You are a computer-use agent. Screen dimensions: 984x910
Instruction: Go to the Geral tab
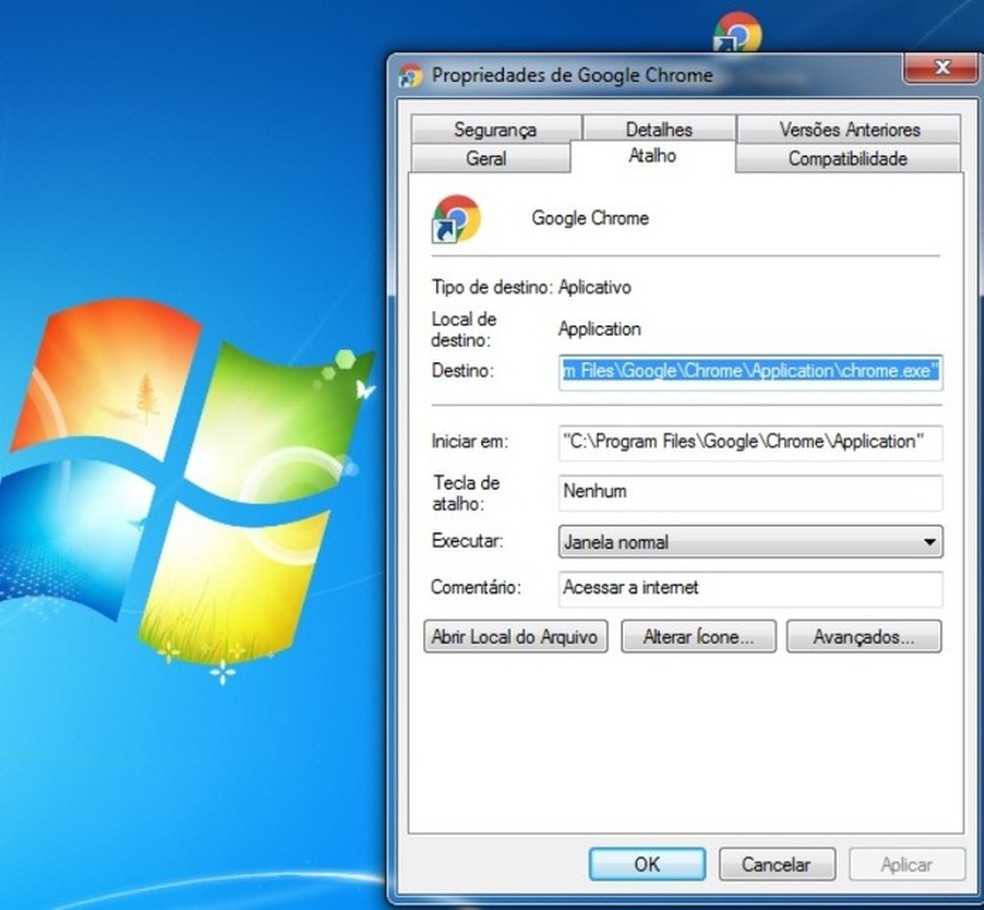(489, 158)
